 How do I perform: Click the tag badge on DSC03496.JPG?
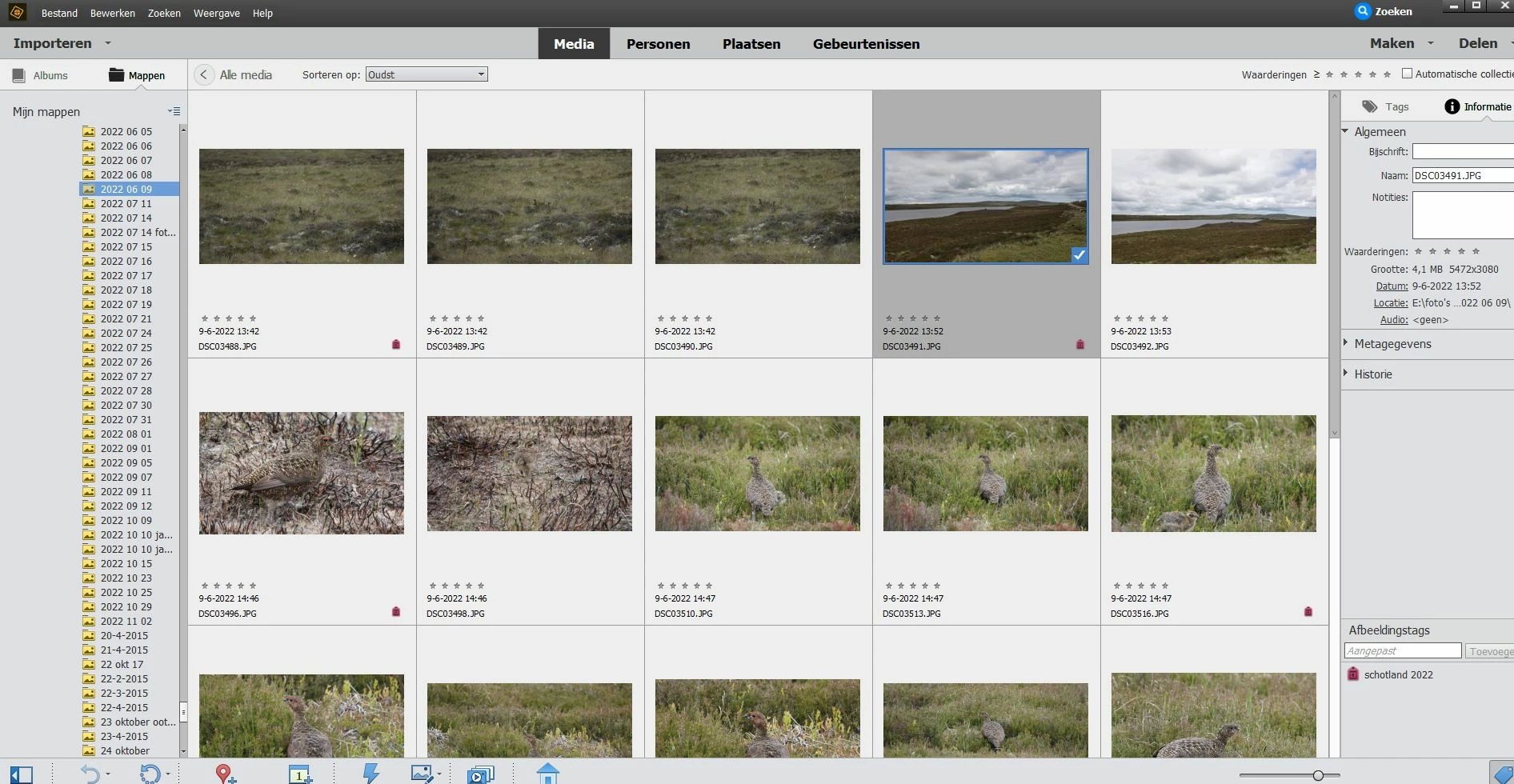click(x=396, y=612)
